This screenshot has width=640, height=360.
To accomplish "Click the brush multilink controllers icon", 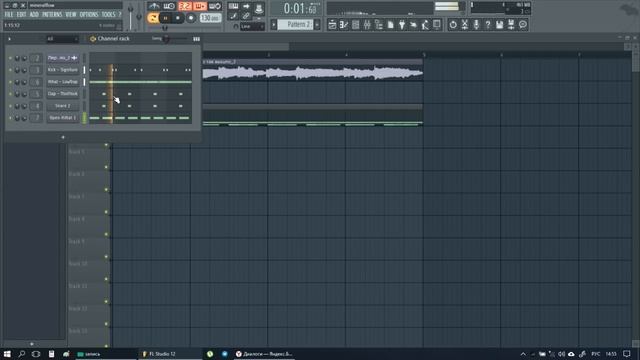I will click(x=233, y=16).
